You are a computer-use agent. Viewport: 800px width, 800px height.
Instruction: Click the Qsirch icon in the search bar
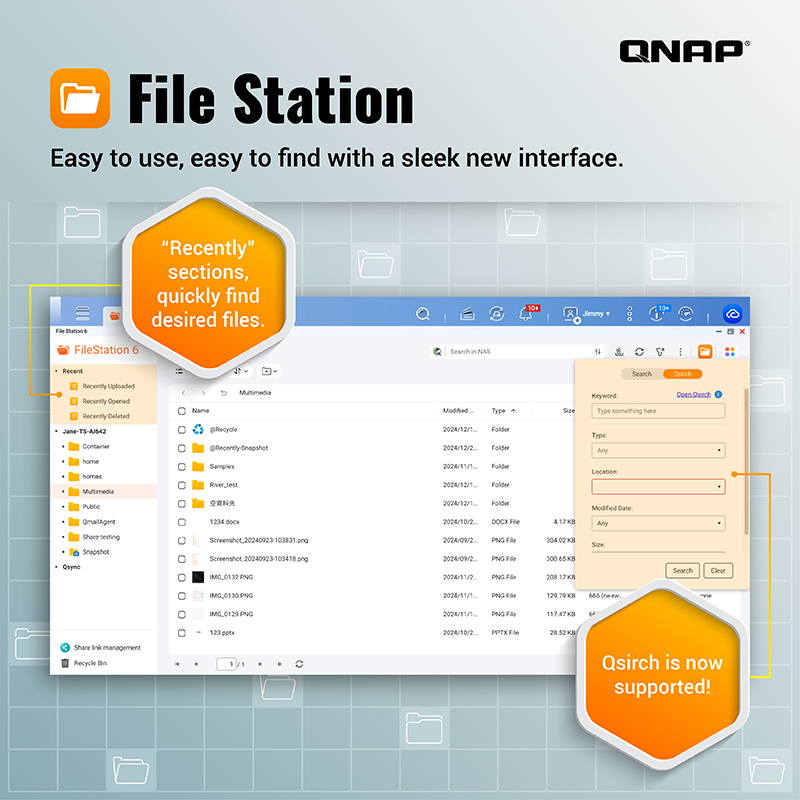(437, 352)
